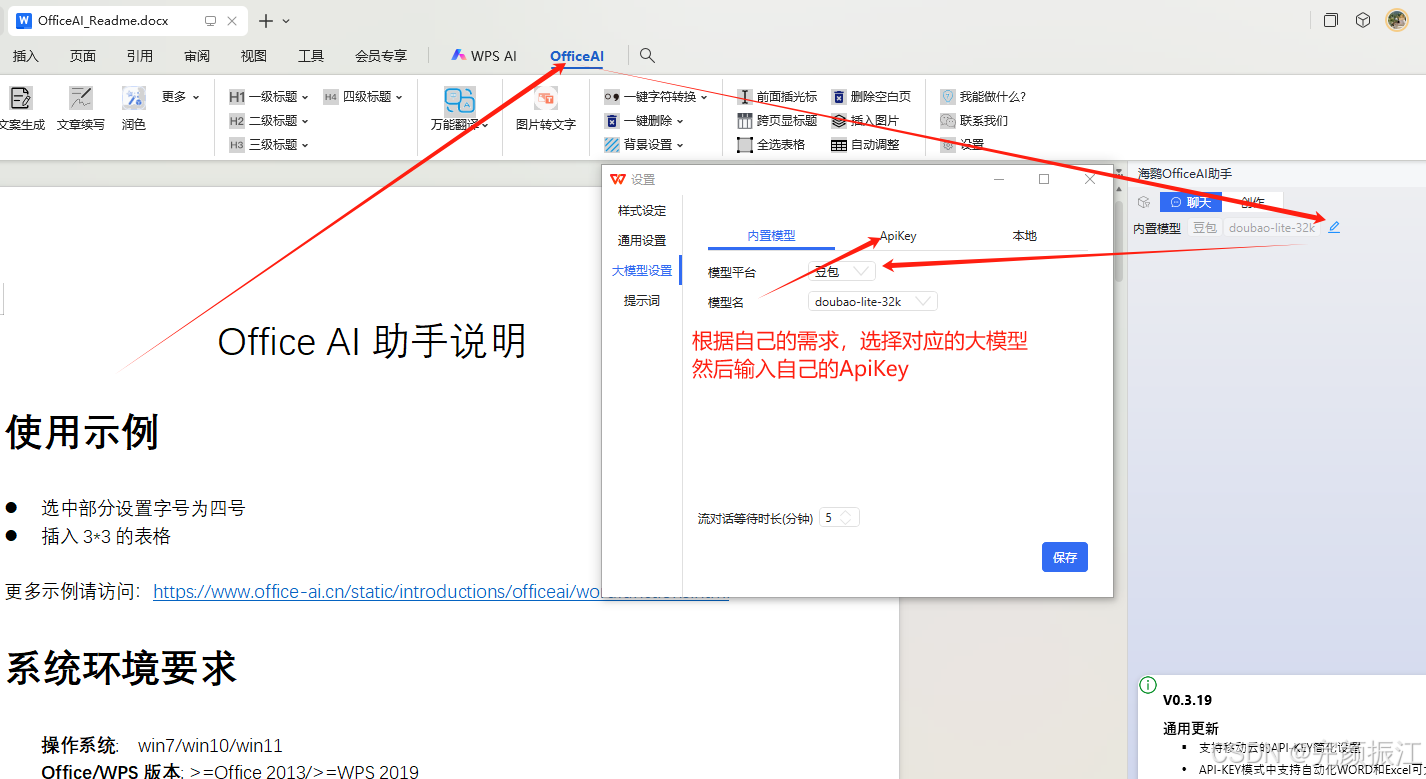Select 通用设置 in settings sidebar
The image size is (1426, 779).
[x=642, y=241]
